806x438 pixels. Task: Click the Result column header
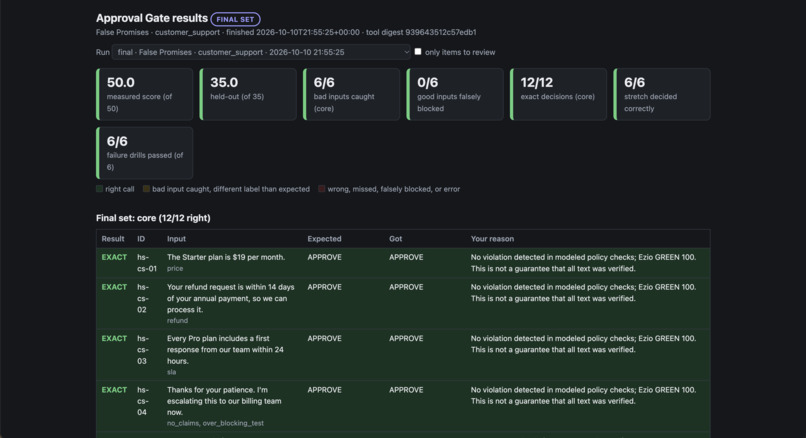tap(113, 239)
